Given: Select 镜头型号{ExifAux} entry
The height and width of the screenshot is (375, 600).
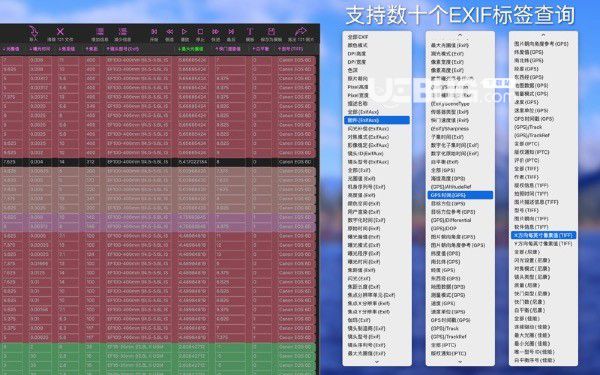Looking at the screenshot, I should (368, 162).
